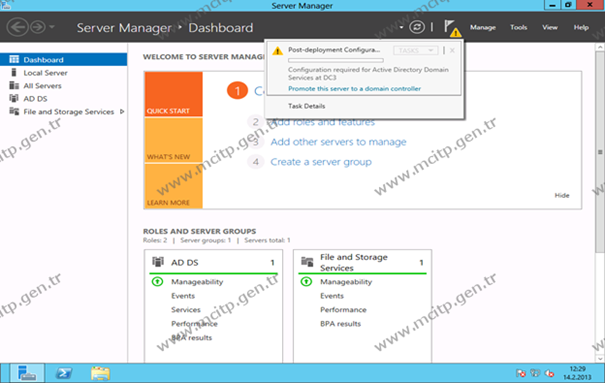
Task: Open Events in AD DS tile
Action: click(x=183, y=296)
